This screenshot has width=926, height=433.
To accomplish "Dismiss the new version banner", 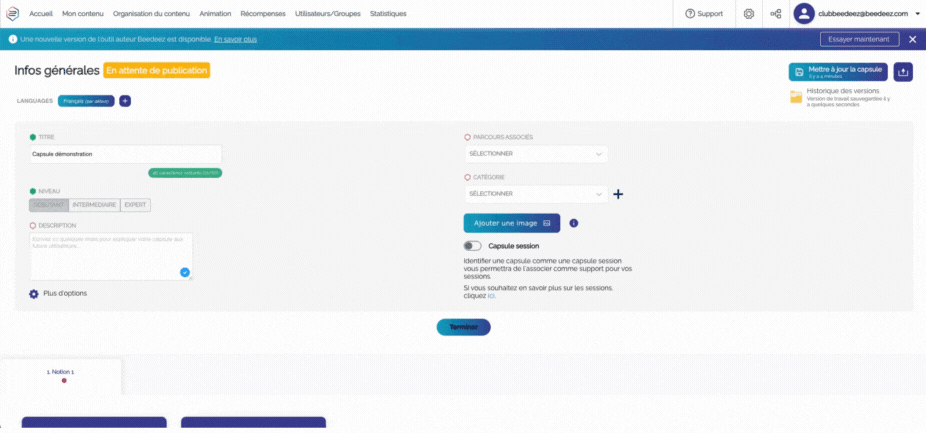I will (x=912, y=39).
